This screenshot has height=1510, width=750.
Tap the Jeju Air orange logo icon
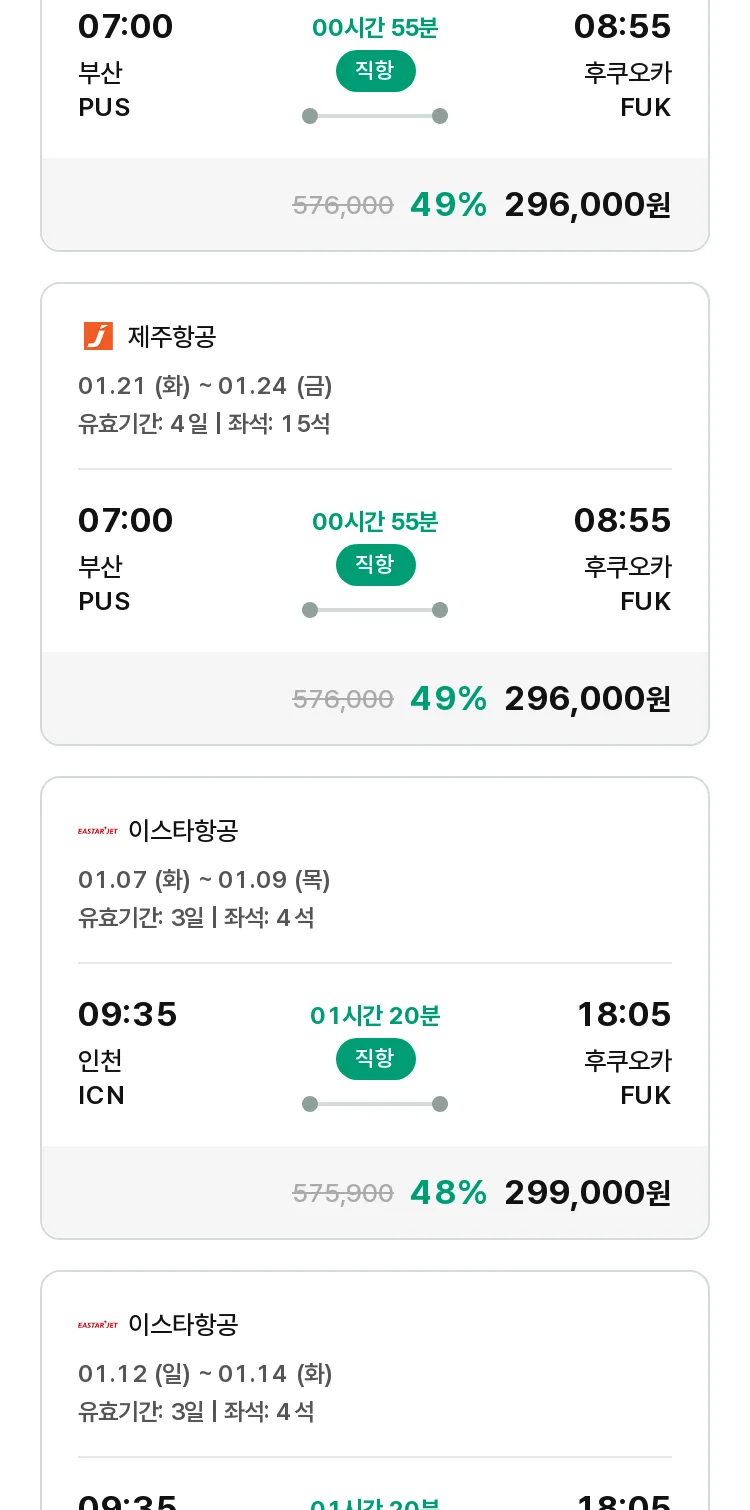point(98,336)
